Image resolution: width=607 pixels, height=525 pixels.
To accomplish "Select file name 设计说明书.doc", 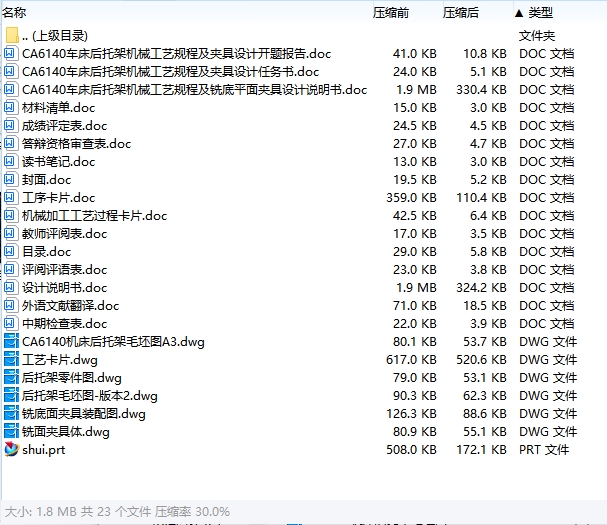I will click(x=64, y=288).
